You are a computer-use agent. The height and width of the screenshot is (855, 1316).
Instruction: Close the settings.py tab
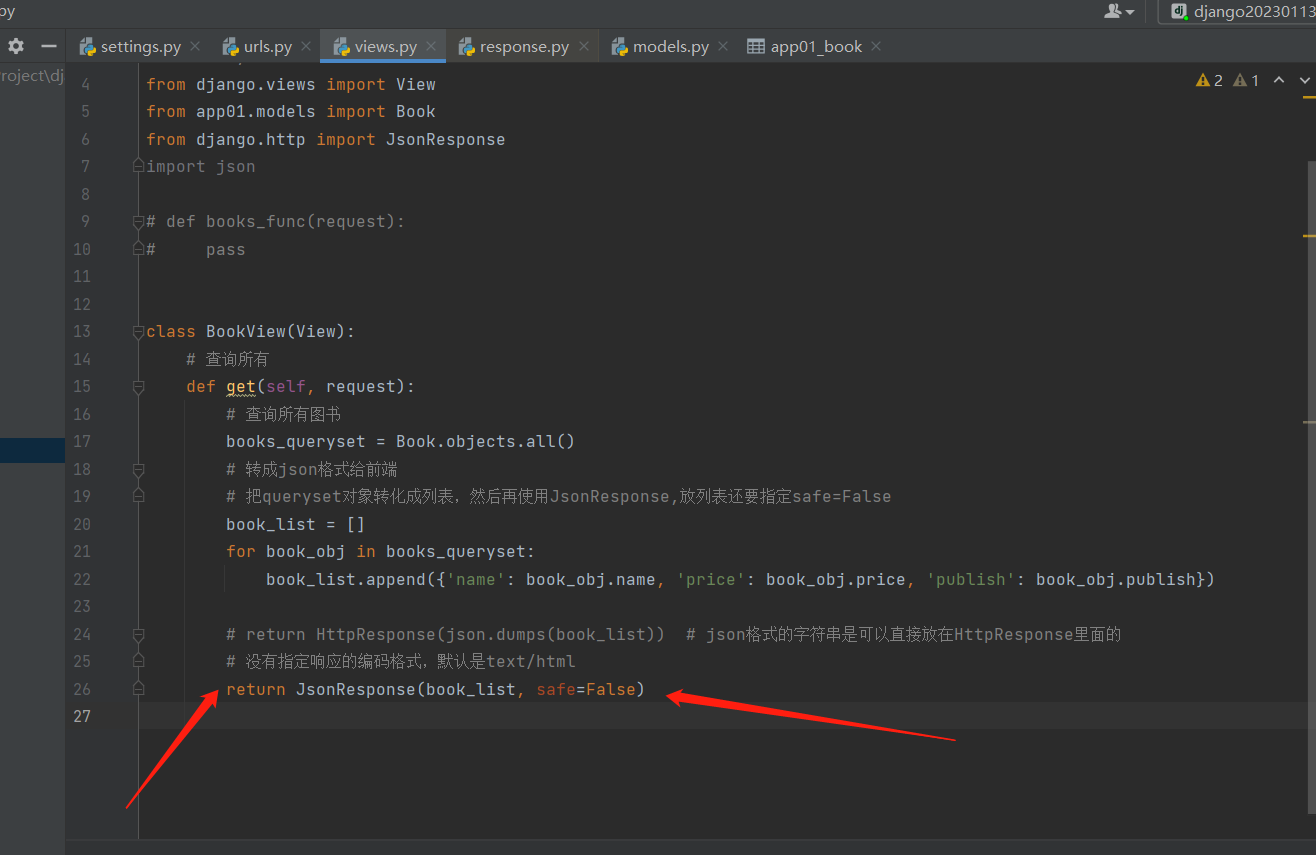tap(195, 46)
